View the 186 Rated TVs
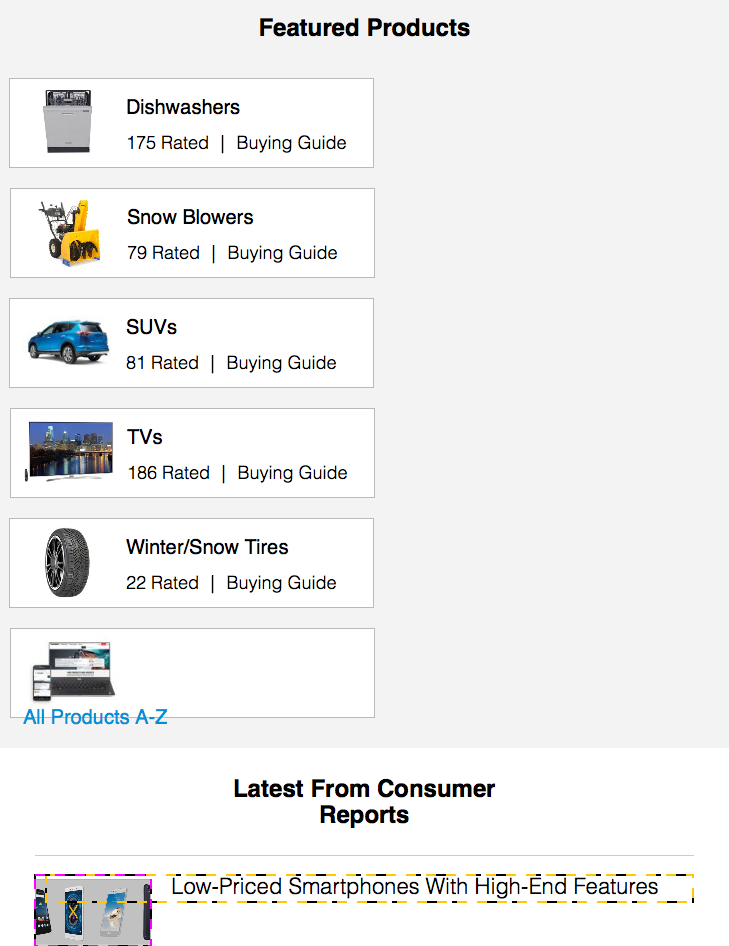 (169, 473)
